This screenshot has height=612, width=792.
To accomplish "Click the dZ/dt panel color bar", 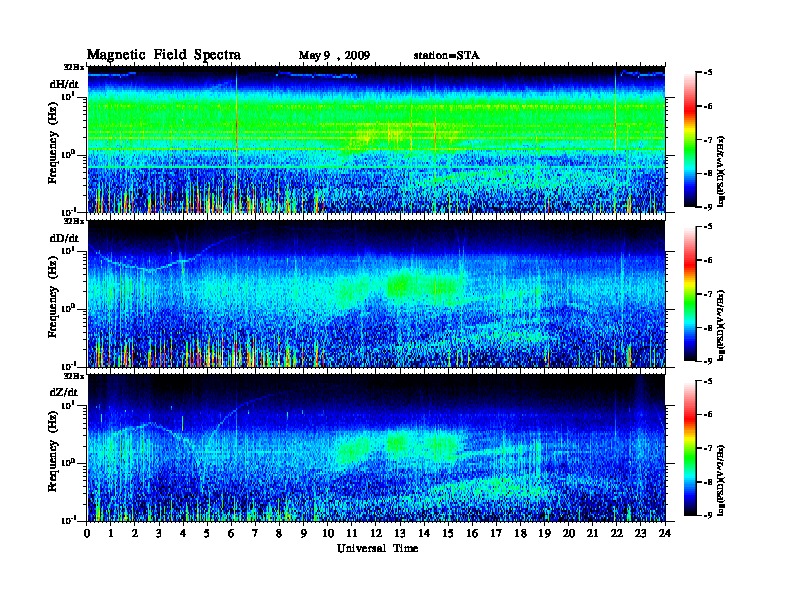I will [690, 448].
